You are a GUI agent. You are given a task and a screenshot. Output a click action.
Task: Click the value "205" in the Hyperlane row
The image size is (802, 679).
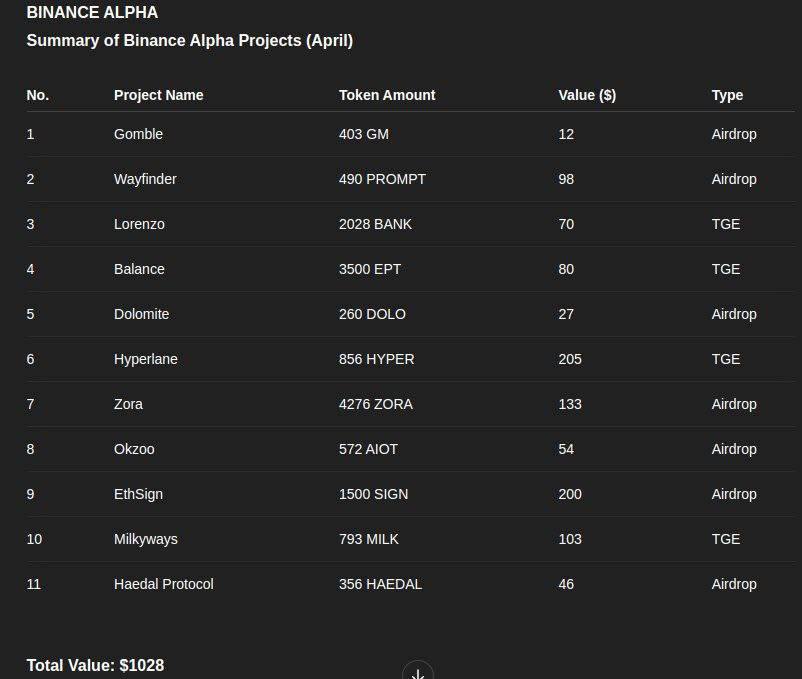click(570, 359)
